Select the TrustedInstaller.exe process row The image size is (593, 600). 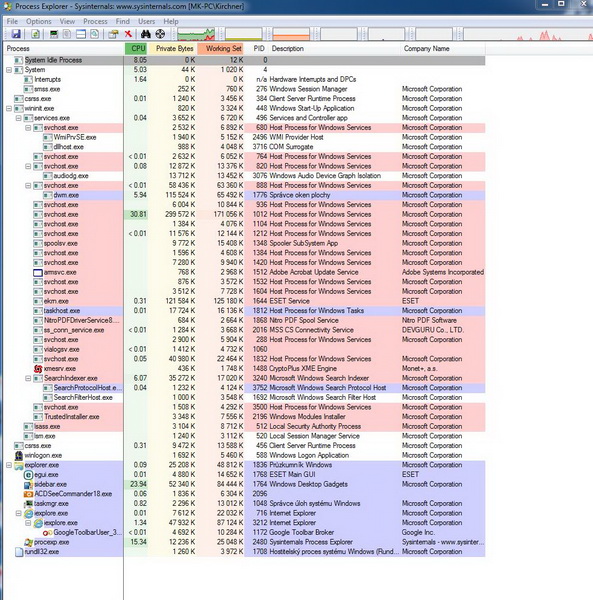[x=244, y=417]
